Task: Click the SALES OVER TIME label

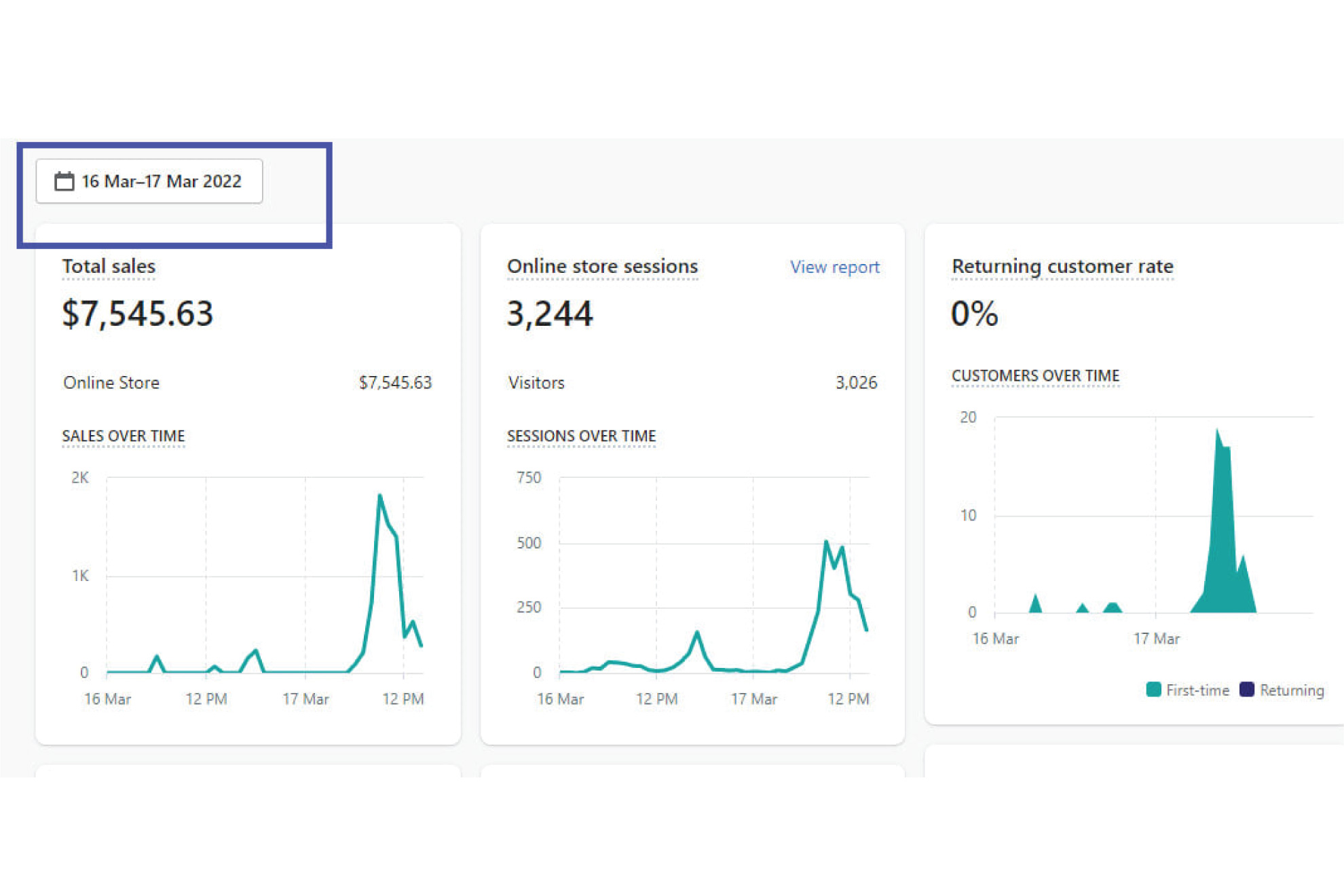Action: [x=123, y=436]
